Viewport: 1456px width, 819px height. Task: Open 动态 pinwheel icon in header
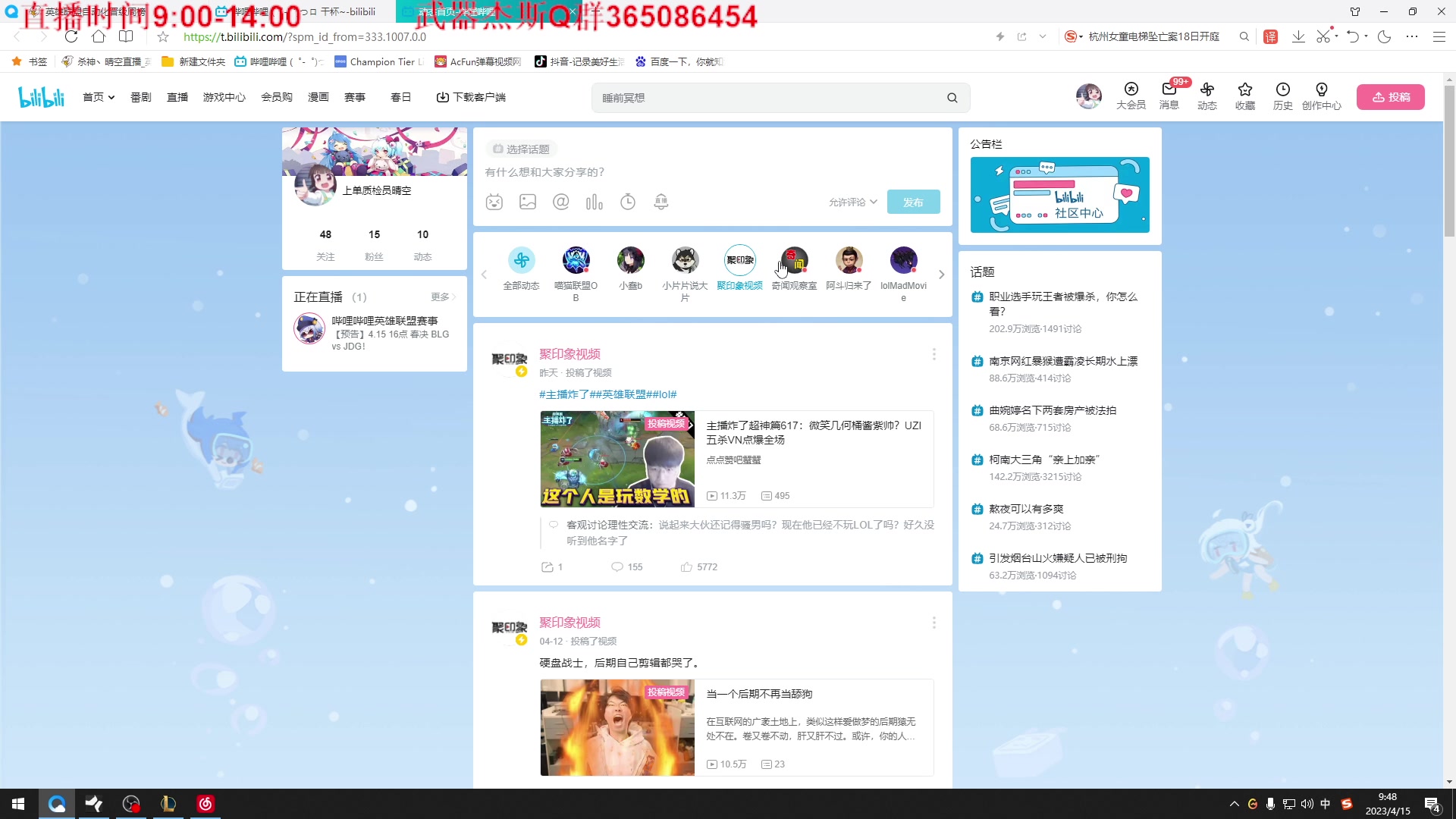tap(1207, 96)
